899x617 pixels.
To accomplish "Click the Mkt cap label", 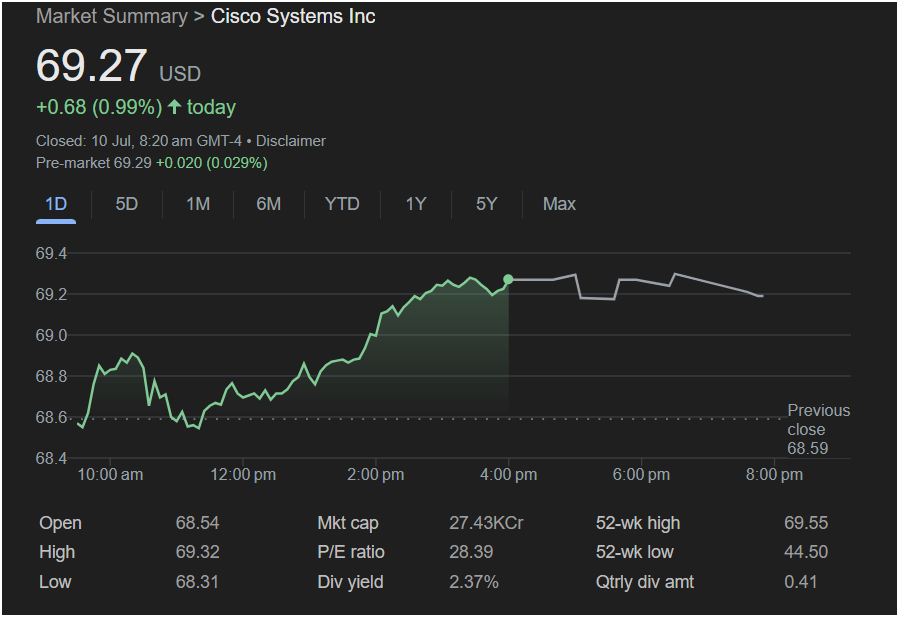I will point(348,523).
